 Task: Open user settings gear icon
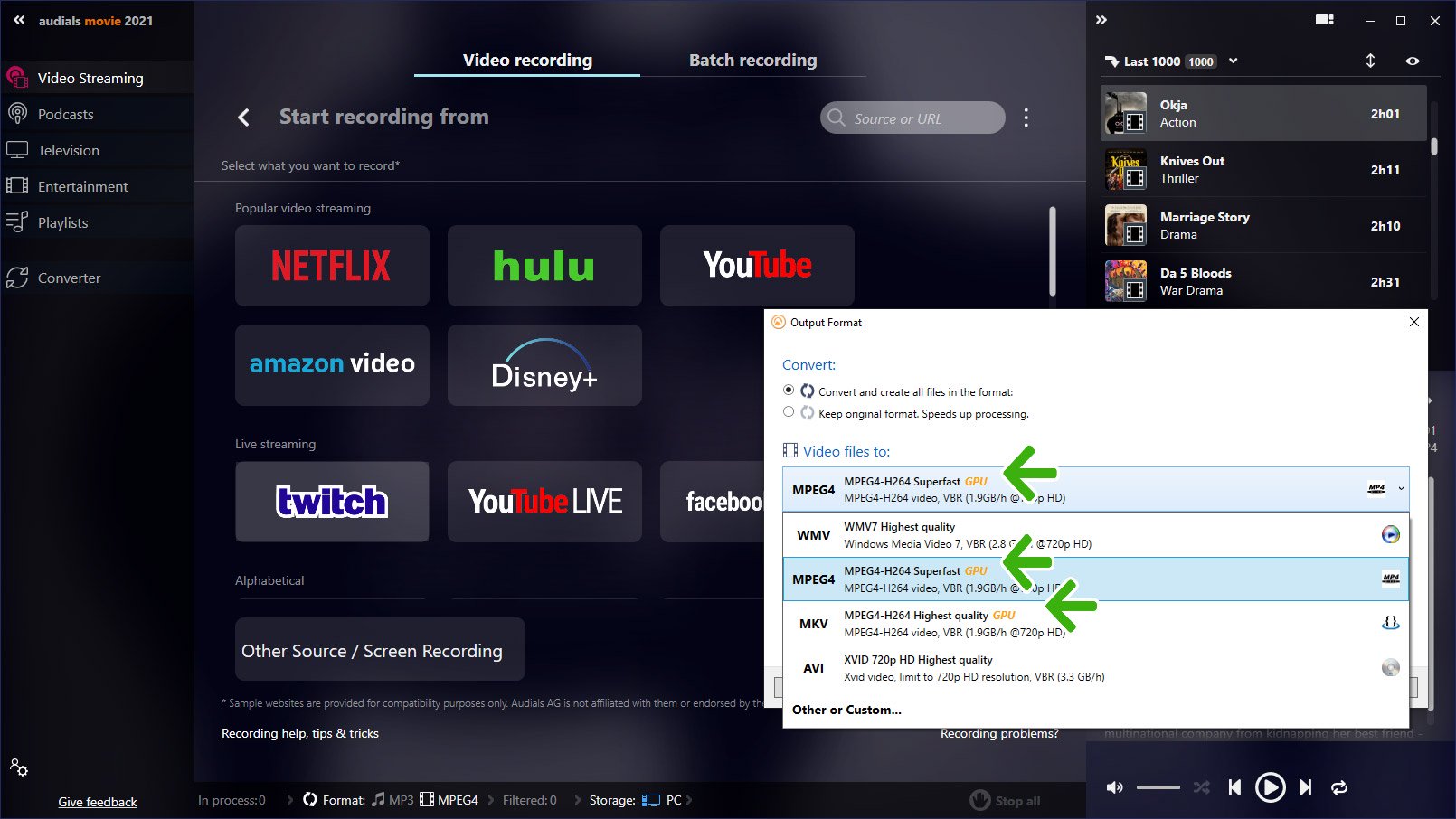pyautogui.click(x=18, y=767)
